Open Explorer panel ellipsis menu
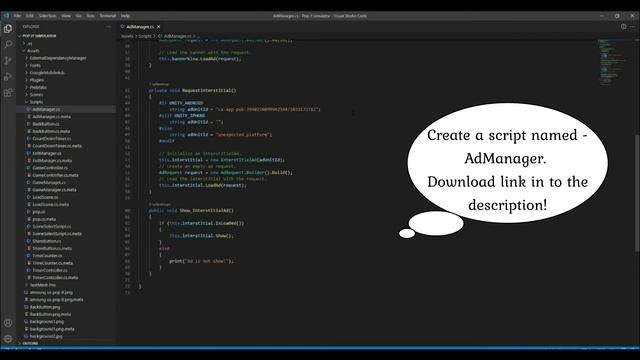Image resolution: width=640 pixels, height=360 pixels. (108, 27)
